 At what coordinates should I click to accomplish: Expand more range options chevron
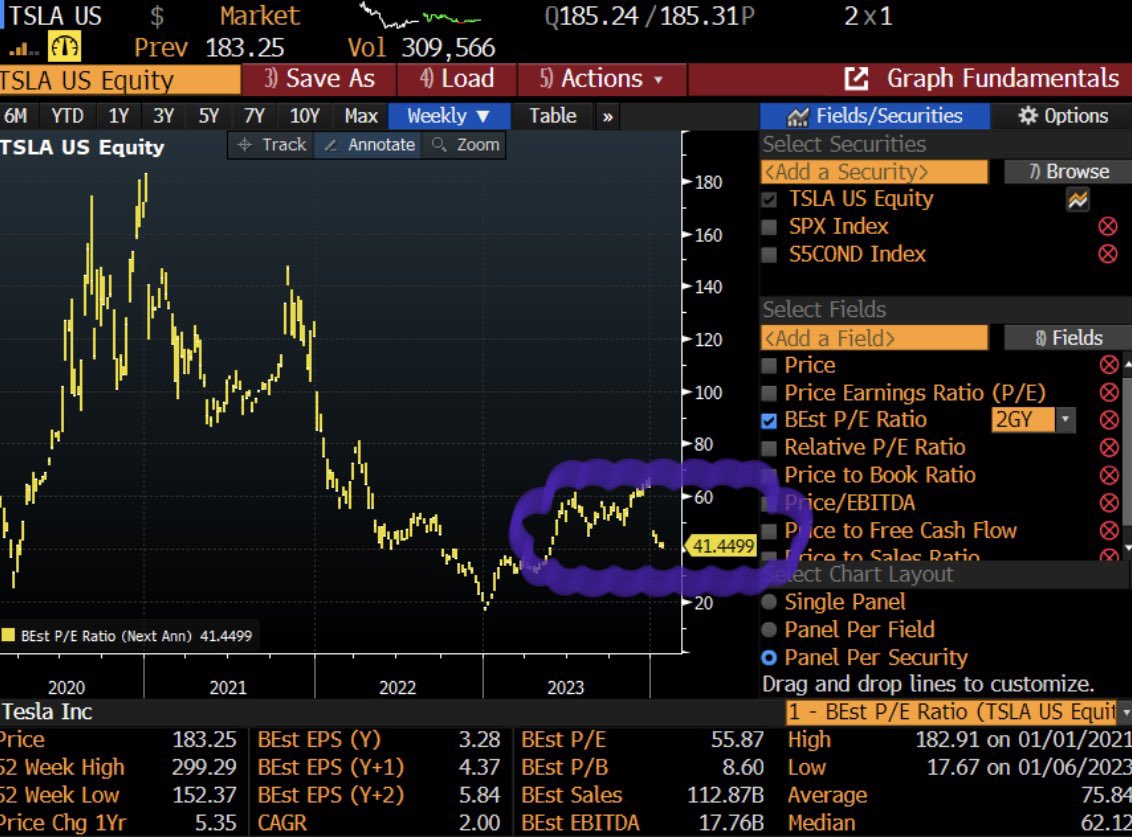pyautogui.click(x=608, y=117)
